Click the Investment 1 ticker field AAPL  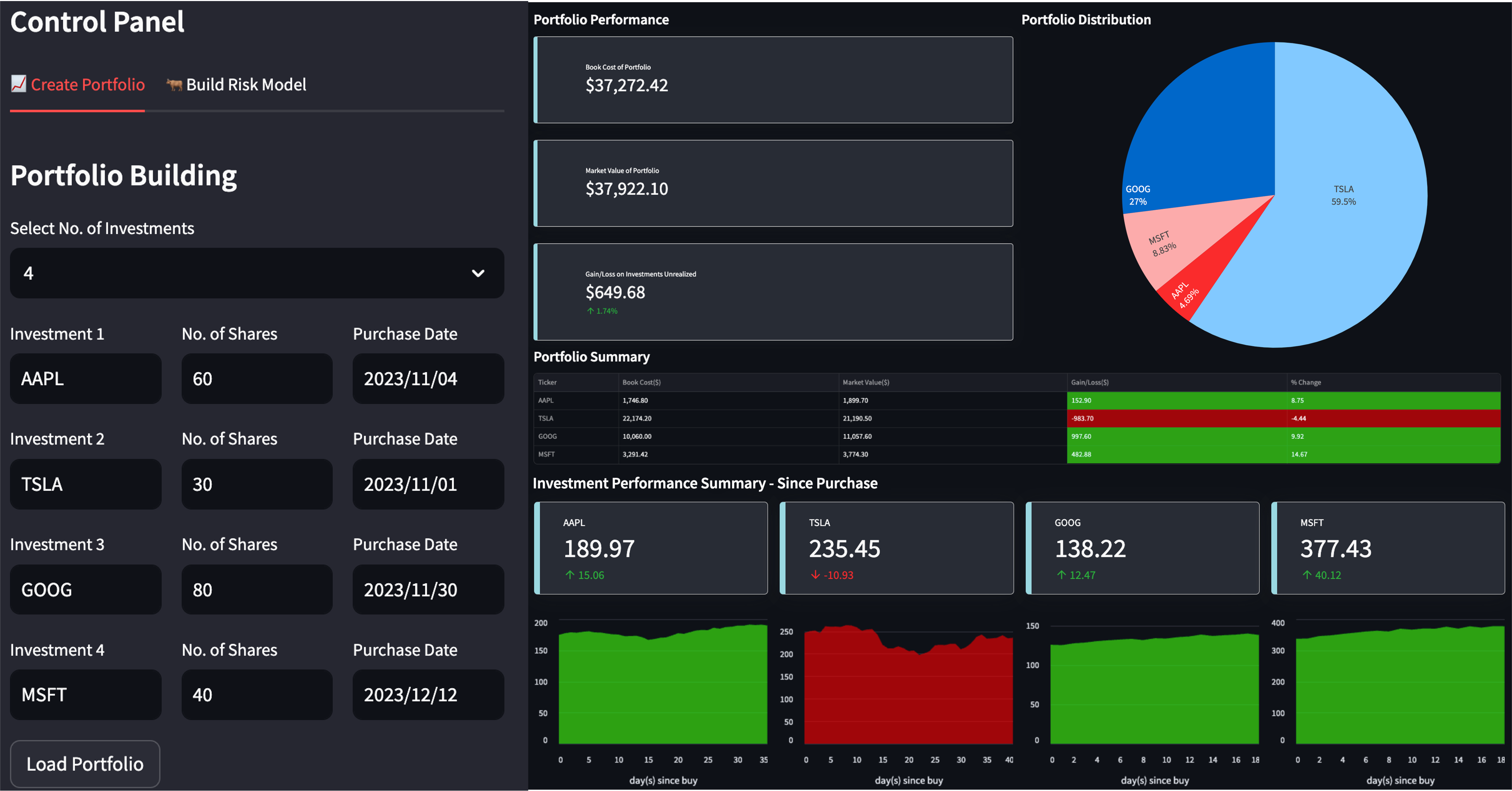tap(86, 379)
